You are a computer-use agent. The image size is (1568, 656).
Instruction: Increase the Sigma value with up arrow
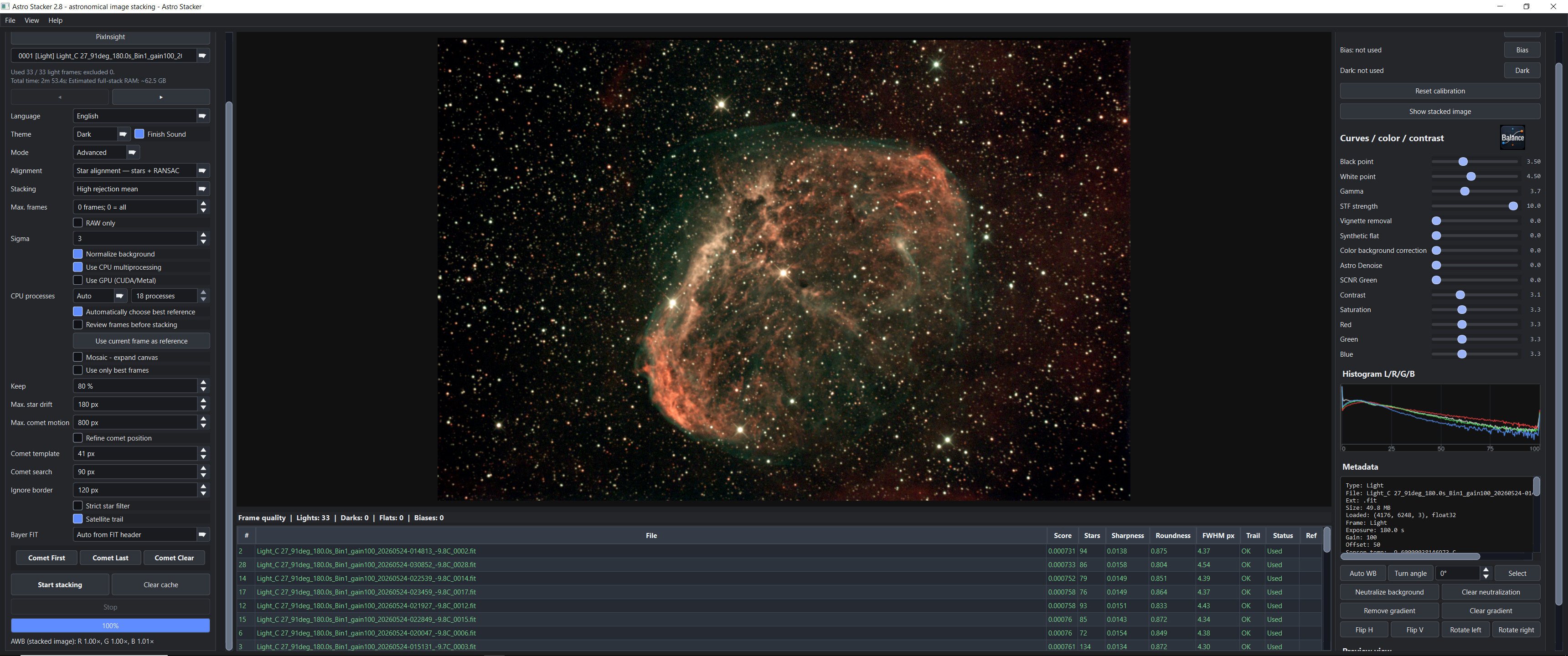click(x=203, y=235)
